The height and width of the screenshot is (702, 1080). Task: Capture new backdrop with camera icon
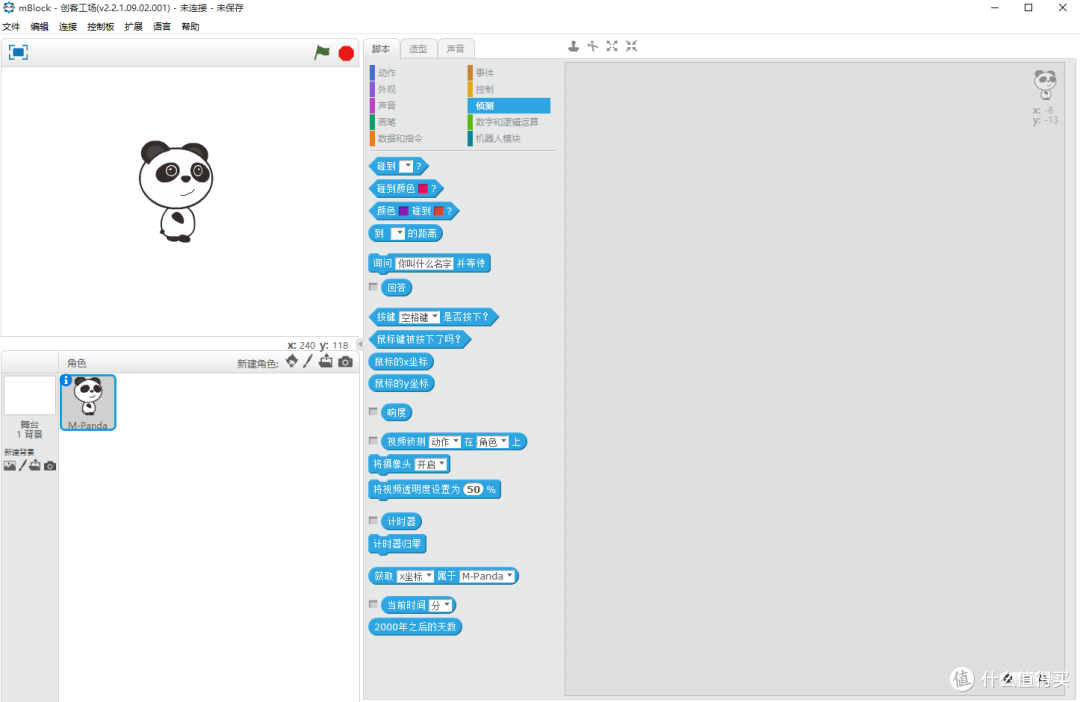tap(50, 466)
